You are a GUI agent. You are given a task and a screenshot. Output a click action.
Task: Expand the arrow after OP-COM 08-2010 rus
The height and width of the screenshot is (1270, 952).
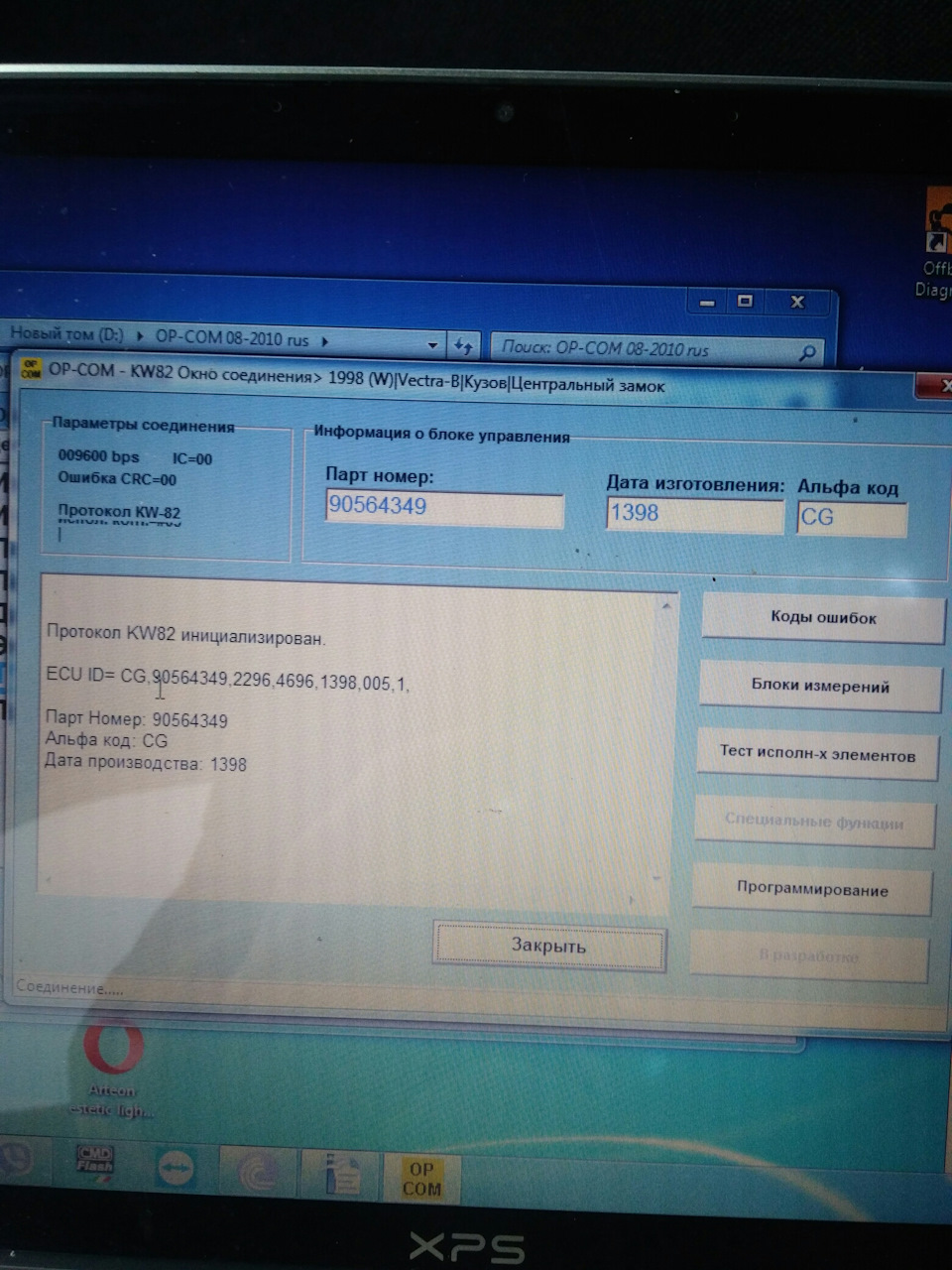tap(324, 340)
